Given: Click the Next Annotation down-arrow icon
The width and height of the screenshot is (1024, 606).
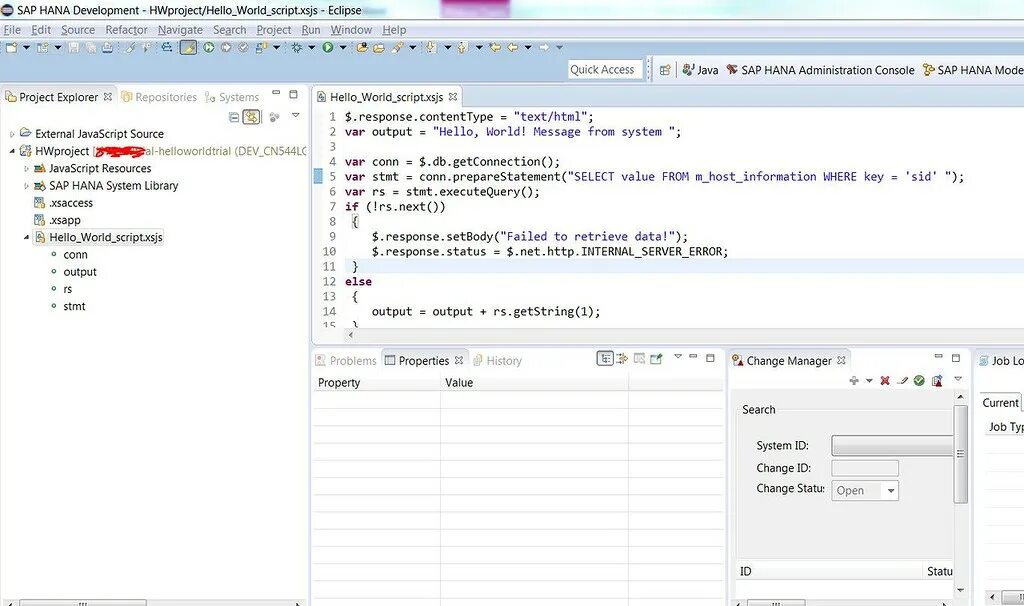Looking at the screenshot, I should tap(431, 48).
